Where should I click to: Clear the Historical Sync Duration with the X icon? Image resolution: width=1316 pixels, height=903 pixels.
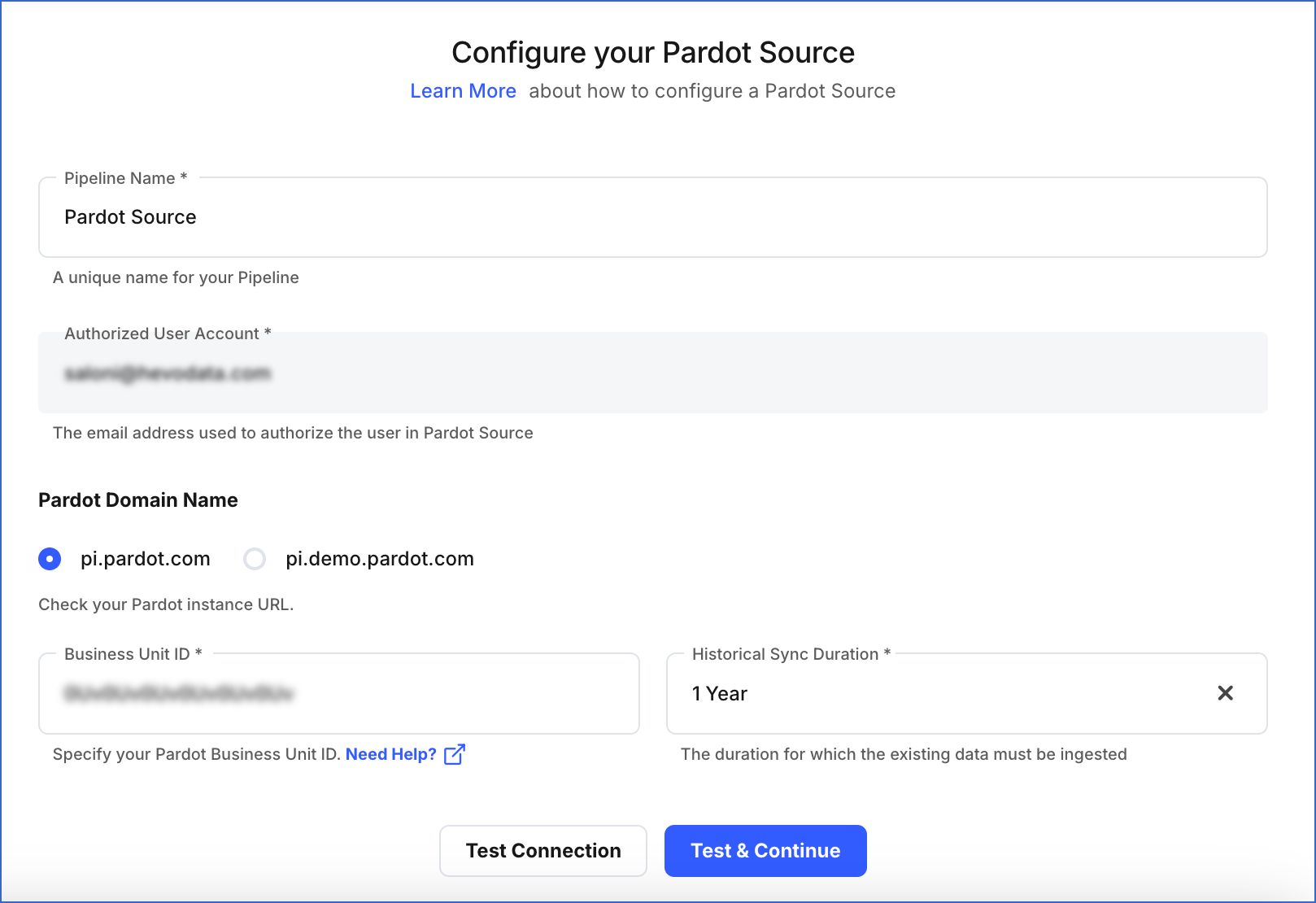pos(1226,693)
